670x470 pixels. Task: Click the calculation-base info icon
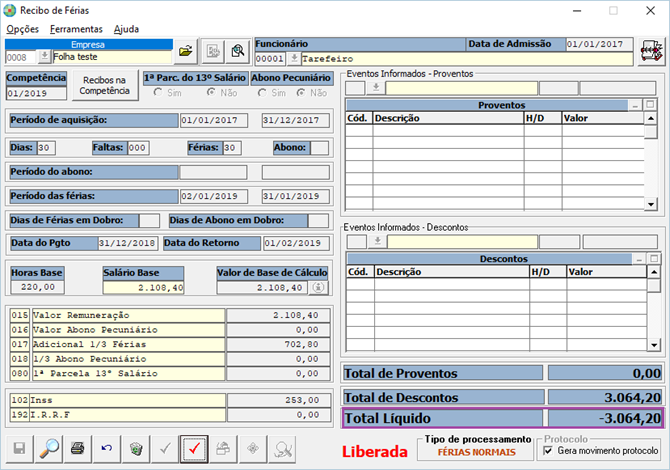(x=318, y=288)
